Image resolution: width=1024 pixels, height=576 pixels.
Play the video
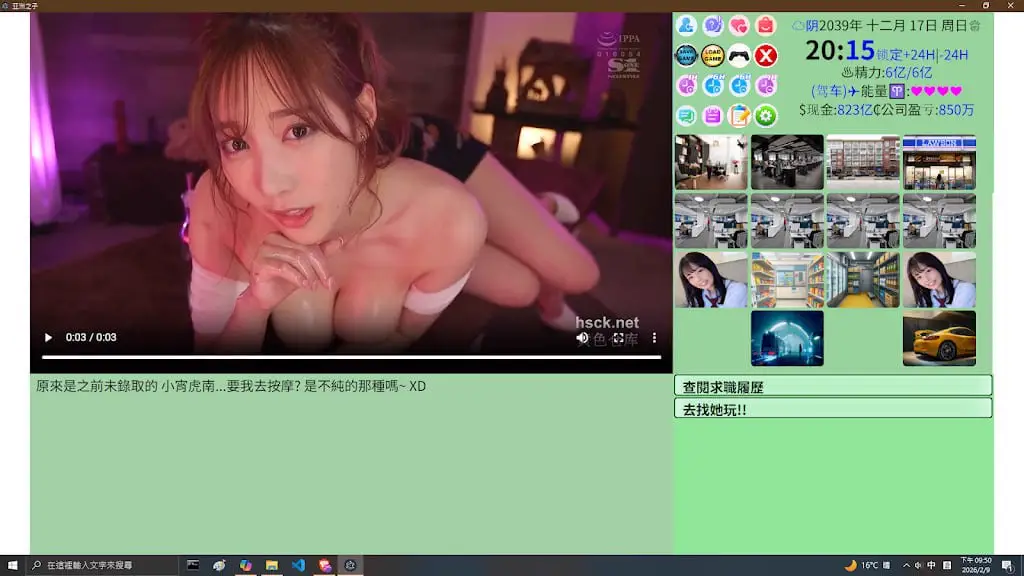pyautogui.click(x=48, y=338)
